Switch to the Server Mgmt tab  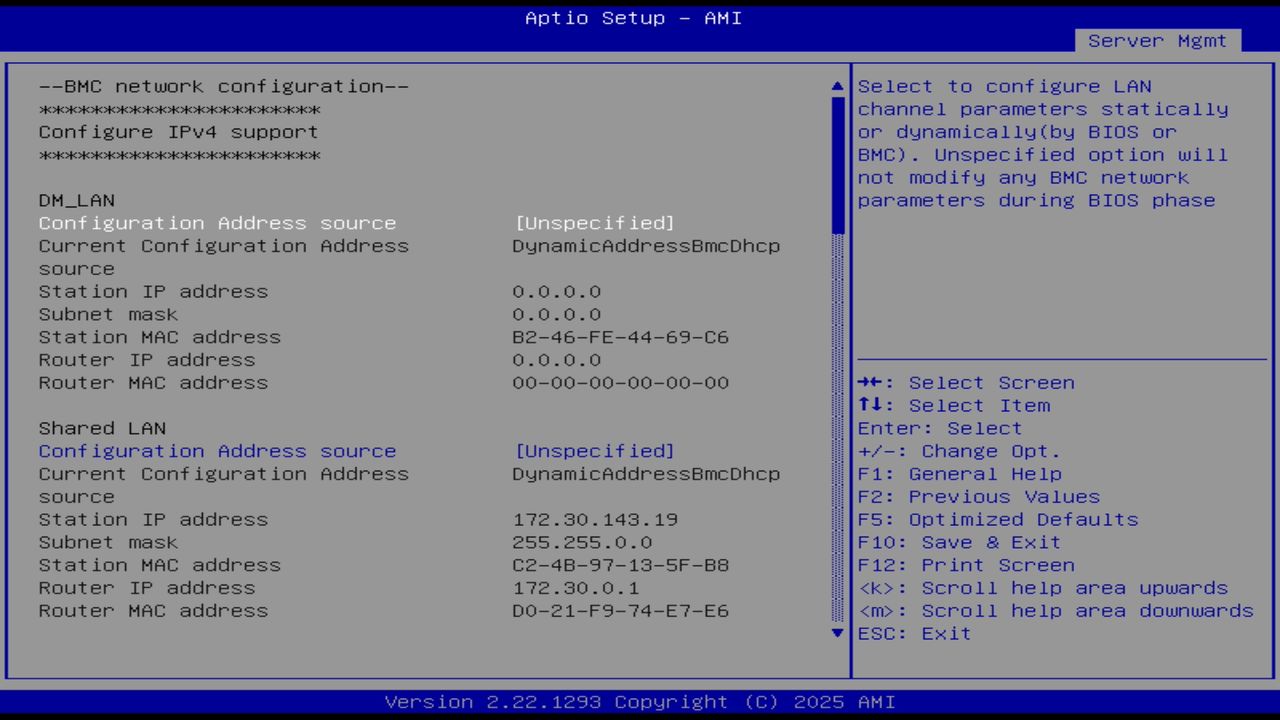(1156, 41)
